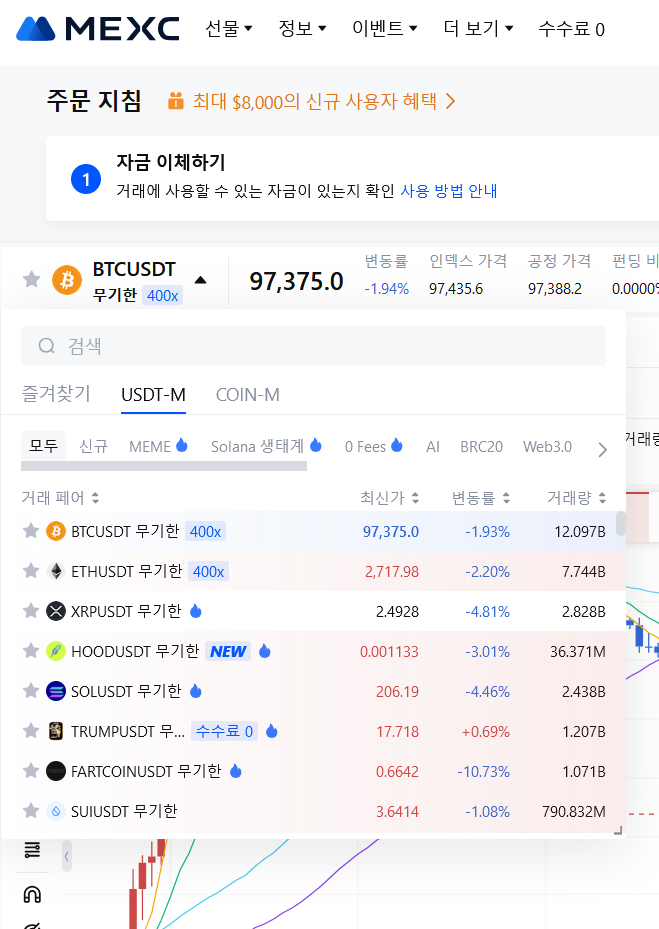Click the TRUMP coin icon
The width and height of the screenshot is (659, 929).
pyautogui.click(x=56, y=731)
